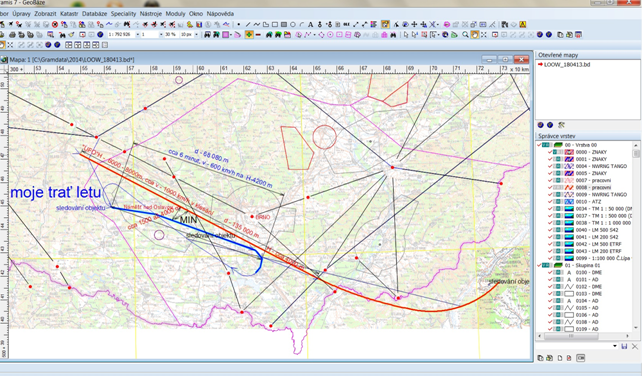The image size is (642, 376).
Task: Click the arrow pointer selection tool
Action: (x=406, y=35)
